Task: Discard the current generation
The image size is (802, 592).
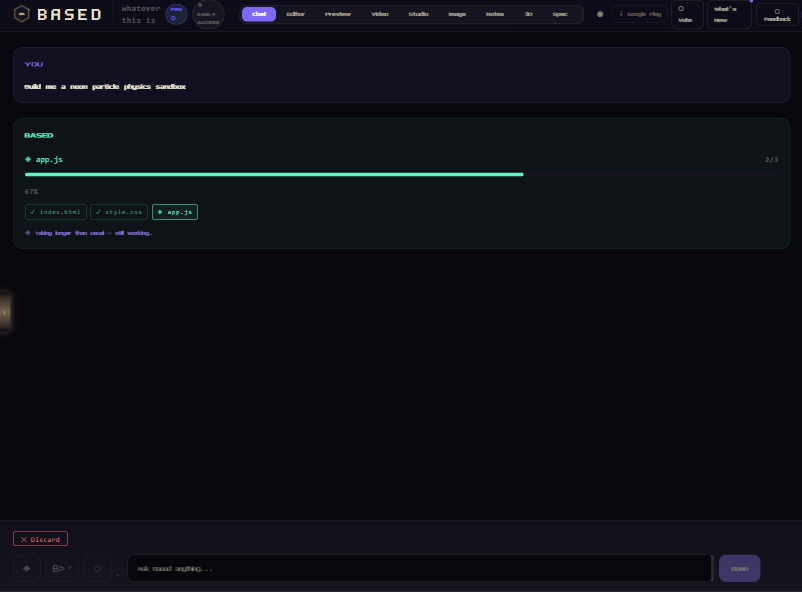Action: 40,539
